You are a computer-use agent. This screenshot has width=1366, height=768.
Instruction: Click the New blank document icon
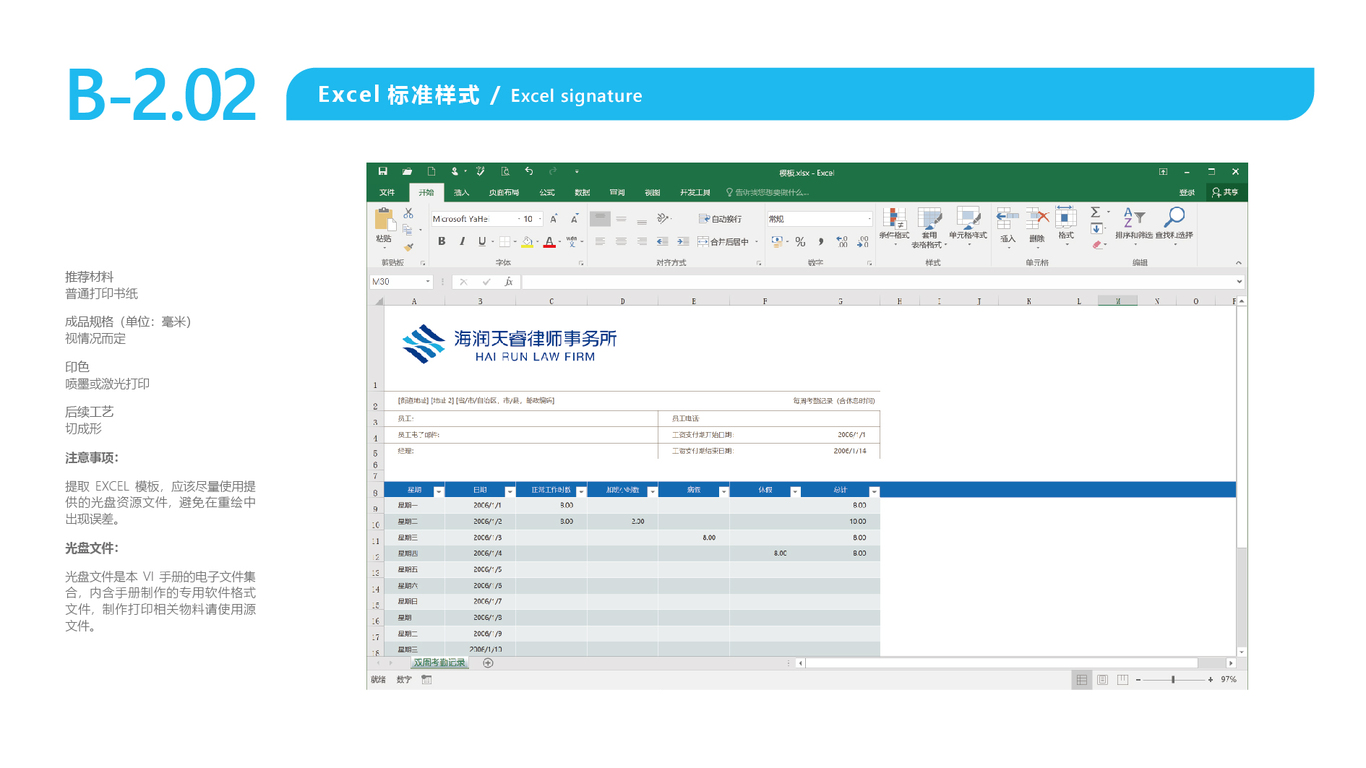tap(431, 172)
